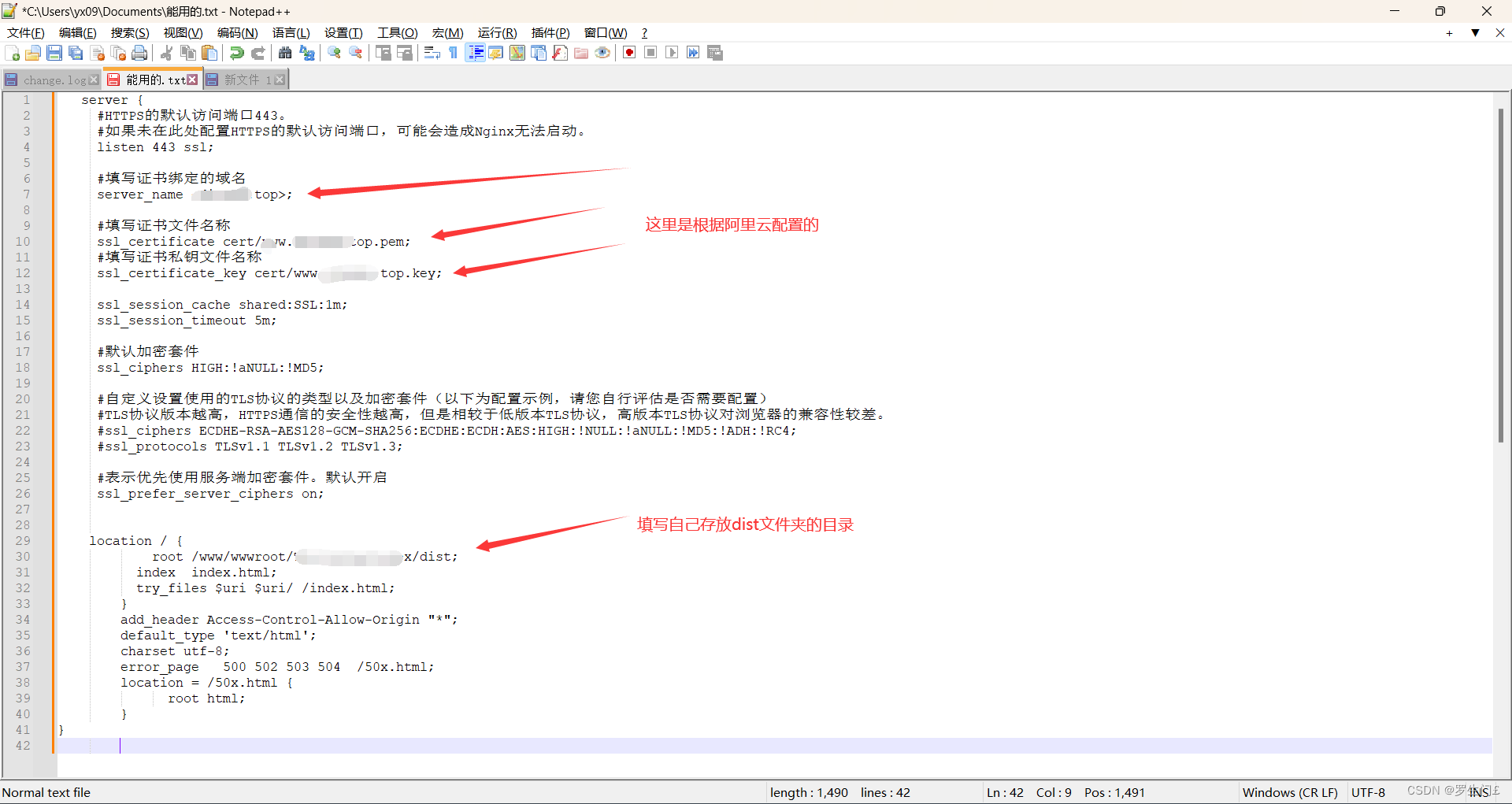
Task: Cut selection using the scissors icon
Action: click(166, 53)
